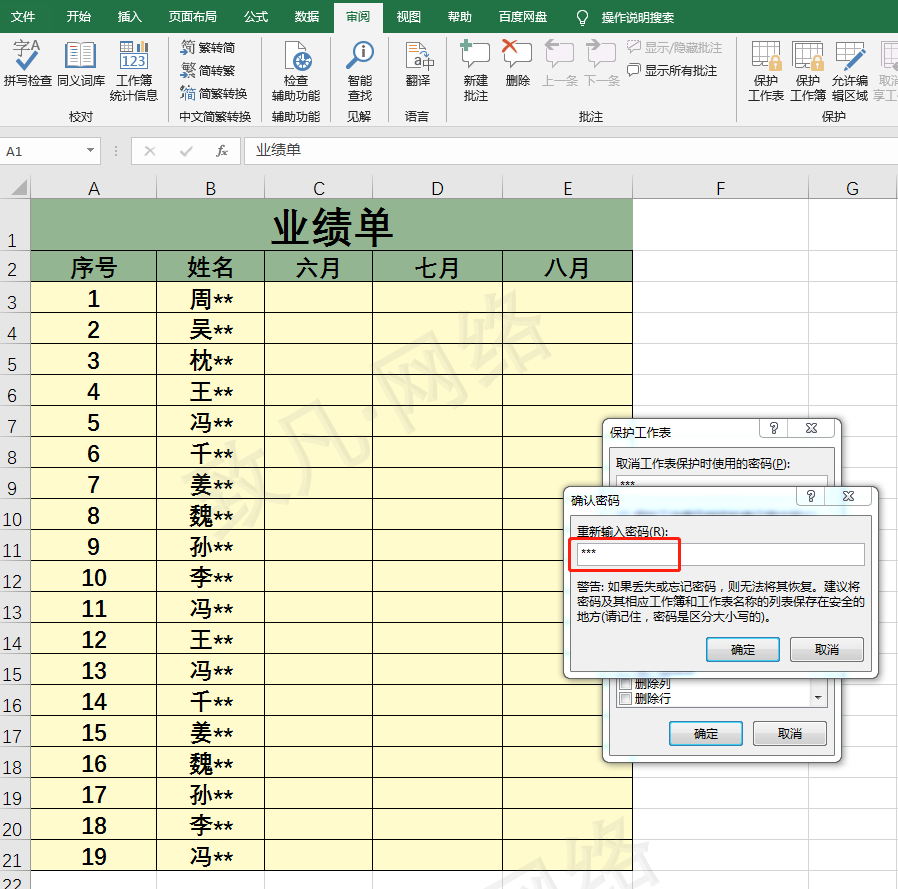Select the name cell 吴**
This screenshot has width=898, height=889.
210,329
